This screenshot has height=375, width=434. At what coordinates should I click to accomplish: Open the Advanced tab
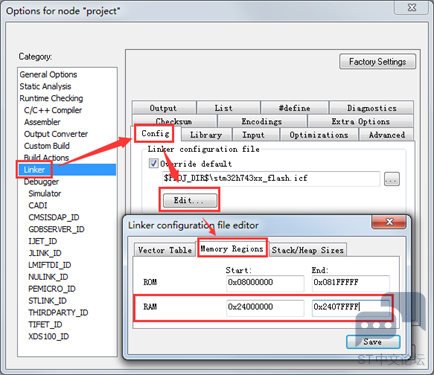(387, 135)
